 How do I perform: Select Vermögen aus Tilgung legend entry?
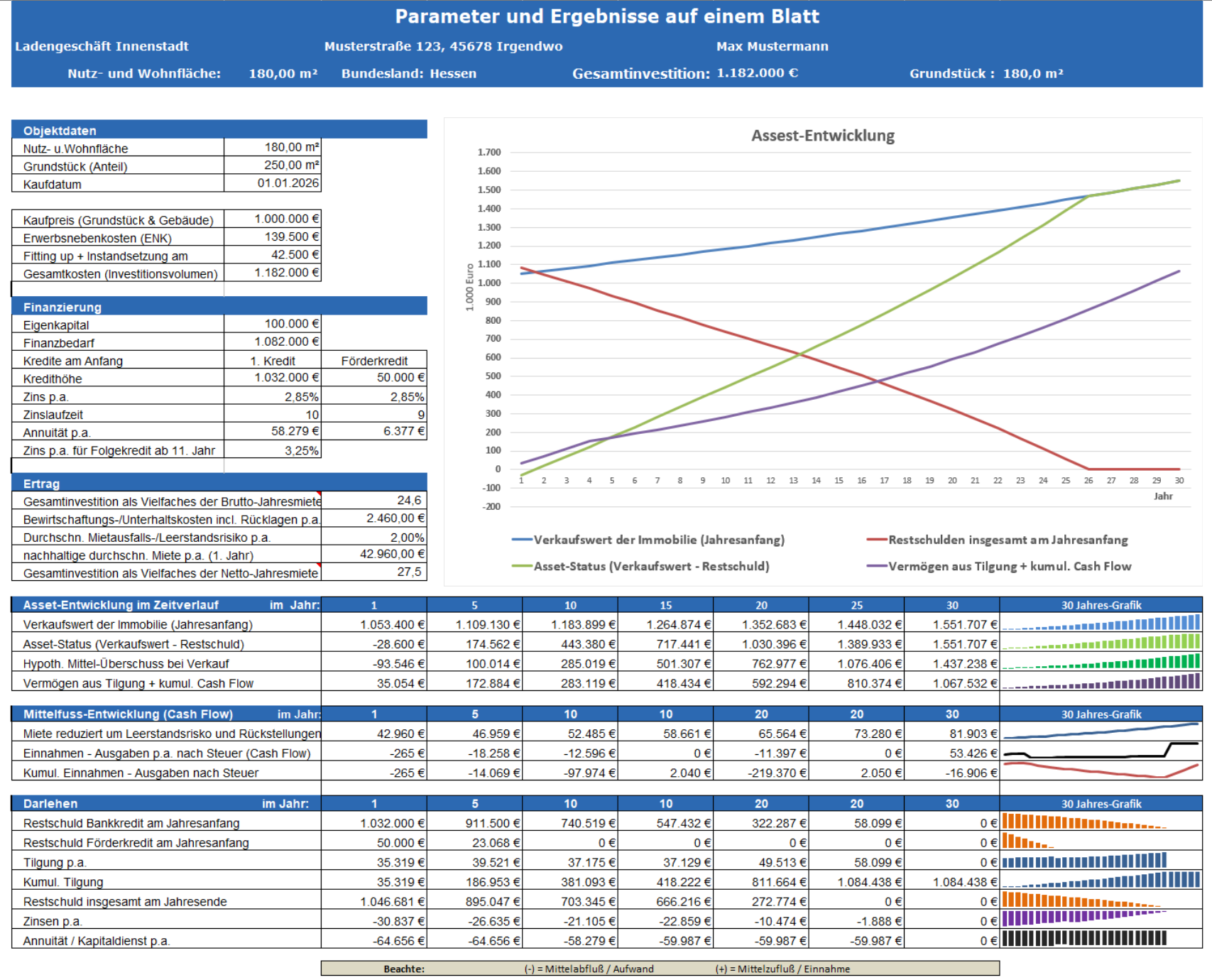pos(999,566)
